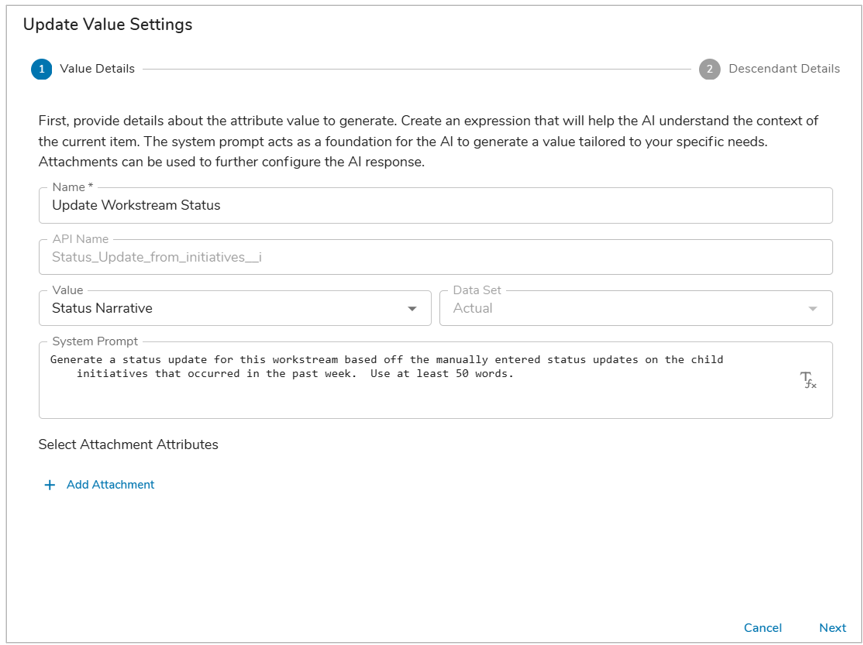Screen dimensions: 863x645
Task: Click the blue step 1 circle icon
Action: [x=41, y=69]
